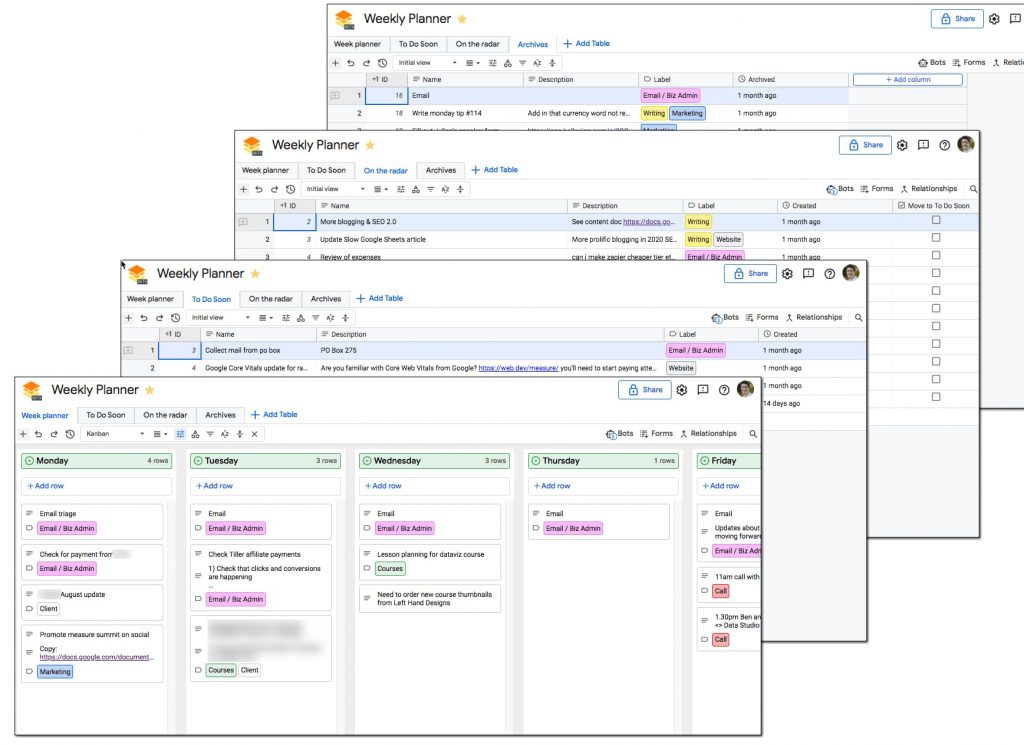This screenshot has height=745, width=1024.
Task: Open the Kanban view dropdown
Action: pos(114,434)
